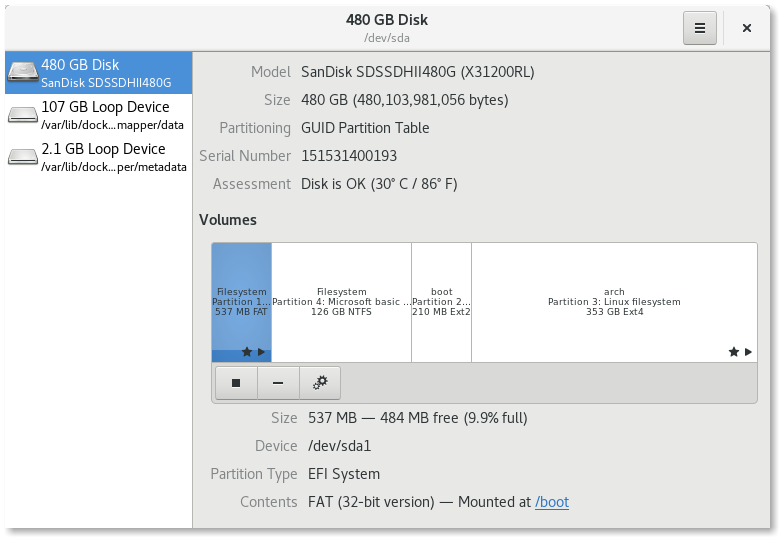Select the boot 210 MB Ext2 partition
The width and height of the screenshot is (779, 537).
coord(441,302)
